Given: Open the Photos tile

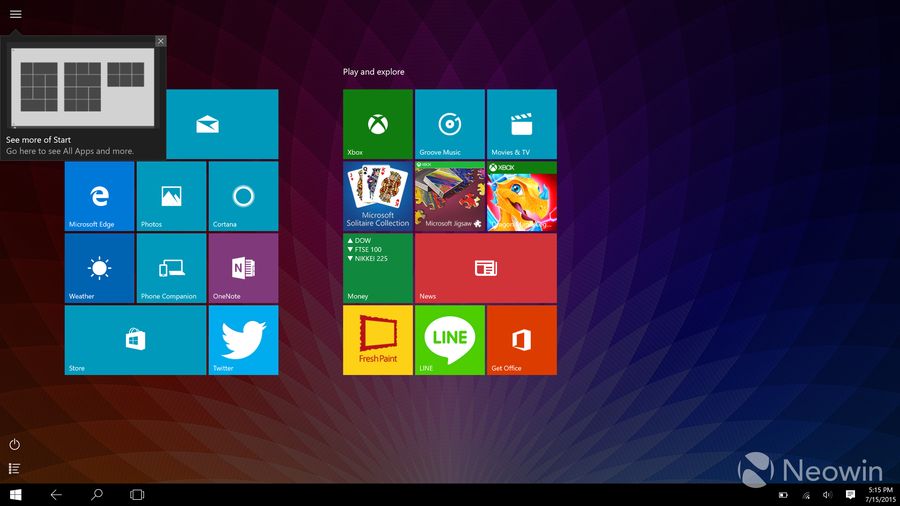Looking at the screenshot, I should (171, 196).
